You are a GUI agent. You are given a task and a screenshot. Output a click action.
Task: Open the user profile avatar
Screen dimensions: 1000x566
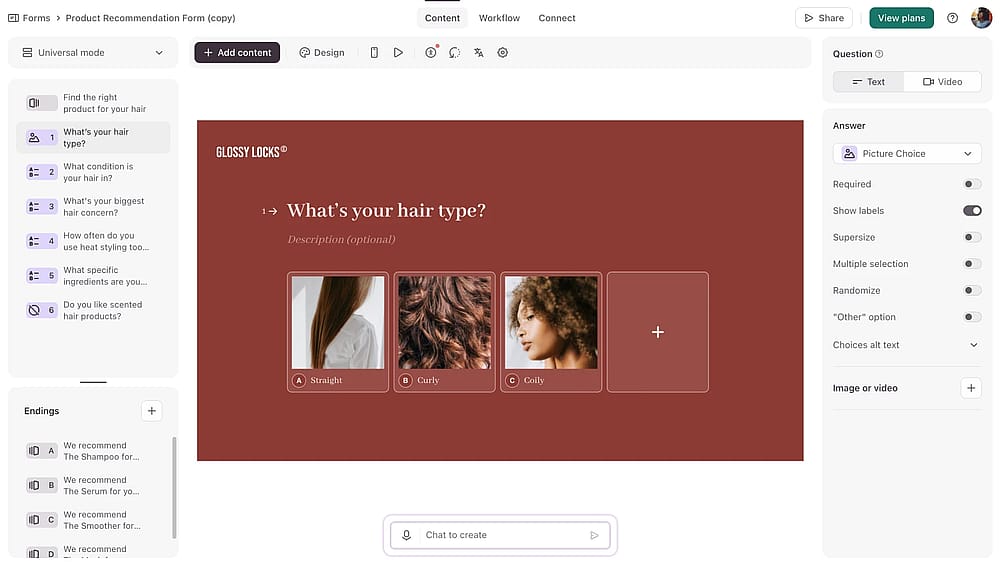pyautogui.click(x=981, y=18)
